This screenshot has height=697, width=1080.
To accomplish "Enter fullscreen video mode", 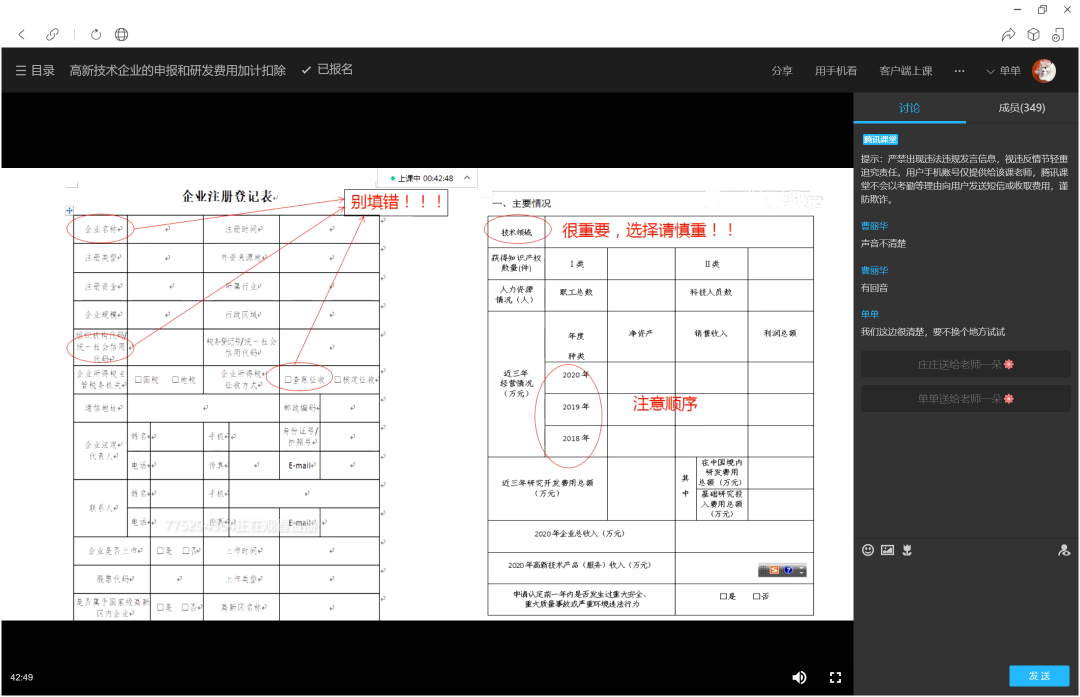I will 835,678.
